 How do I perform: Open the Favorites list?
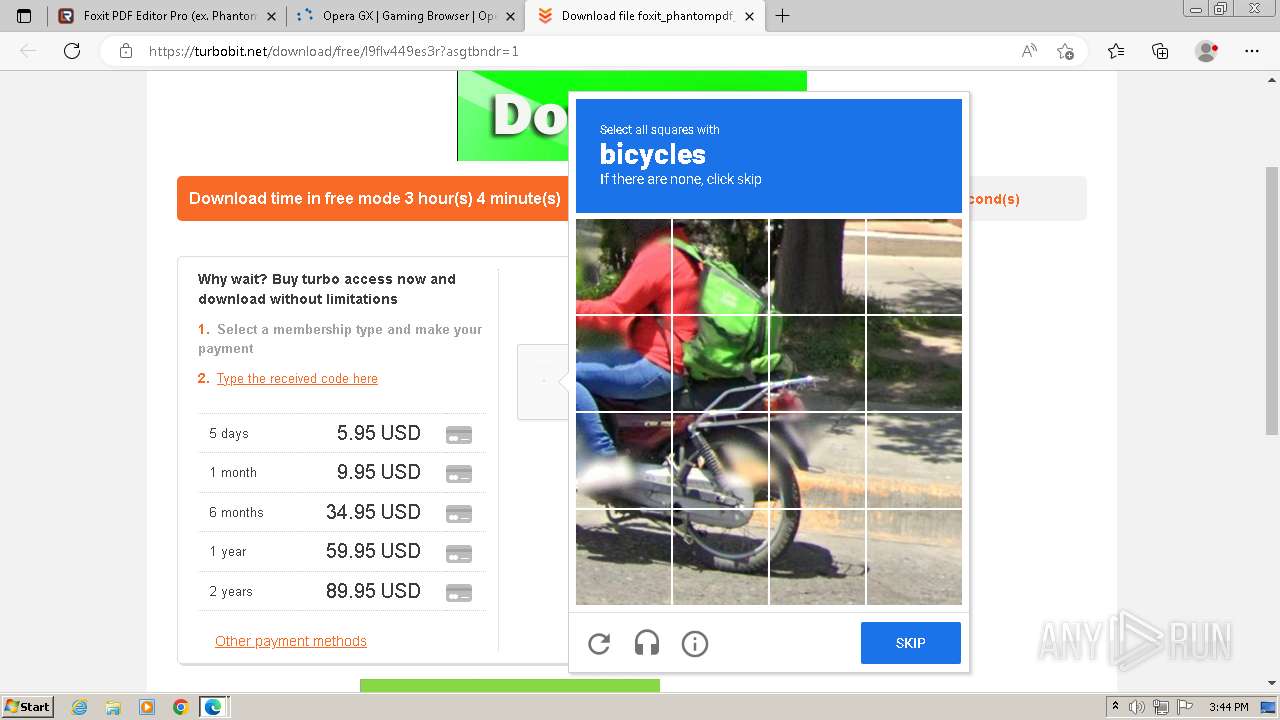pos(1116,51)
